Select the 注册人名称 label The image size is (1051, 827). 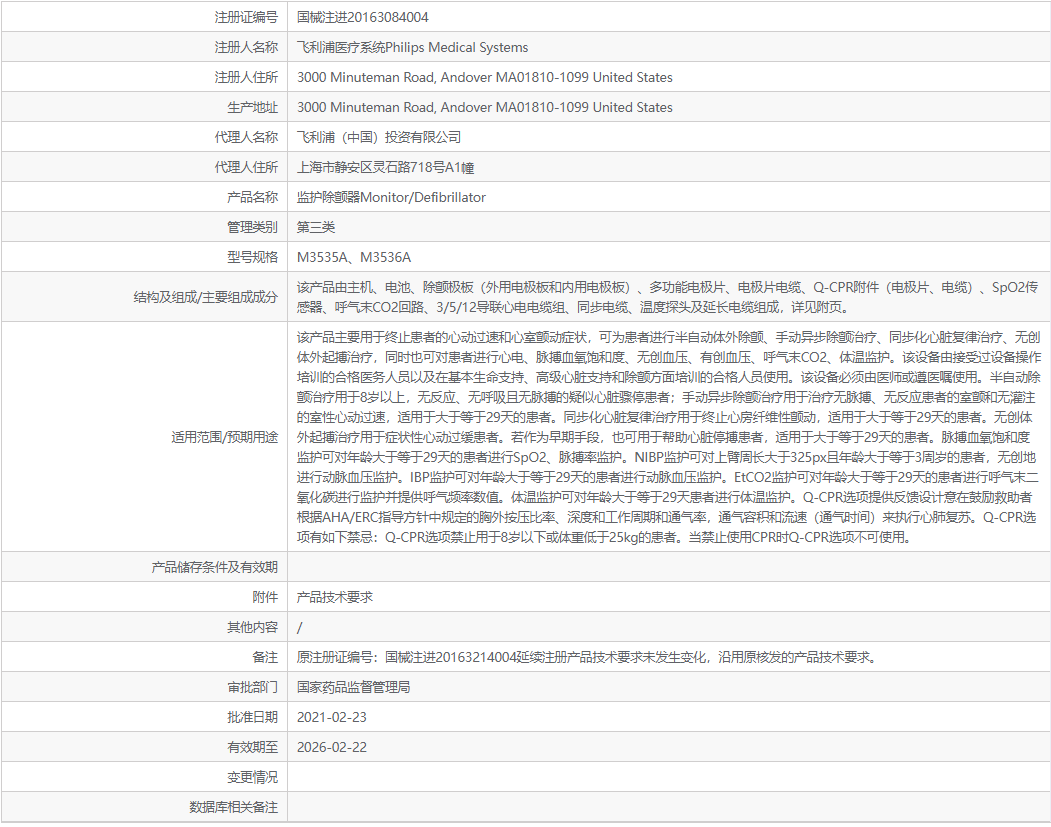[245, 48]
